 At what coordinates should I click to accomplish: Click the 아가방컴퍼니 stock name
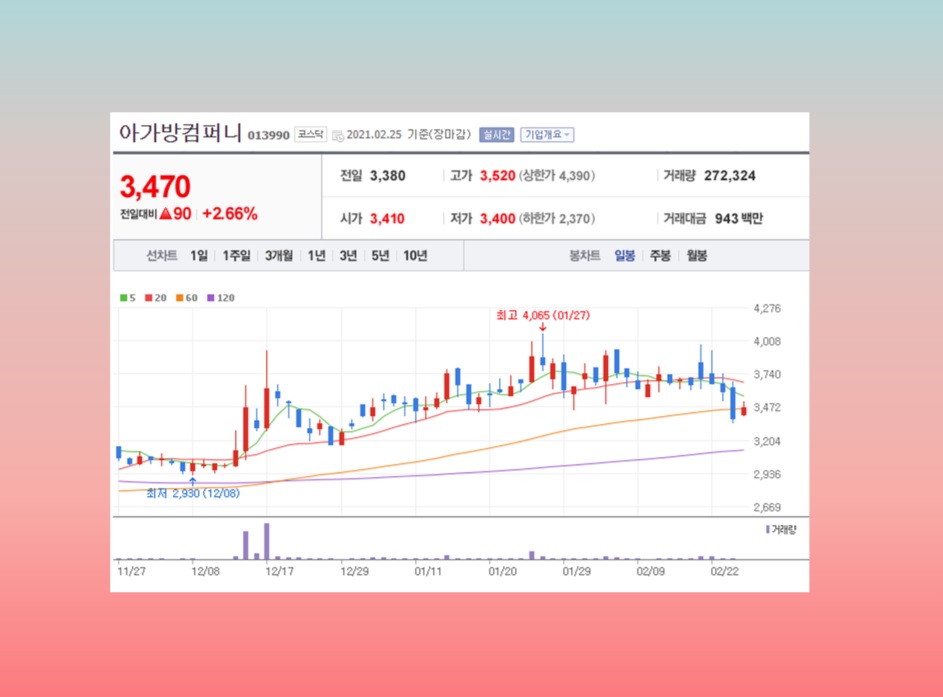tap(180, 133)
